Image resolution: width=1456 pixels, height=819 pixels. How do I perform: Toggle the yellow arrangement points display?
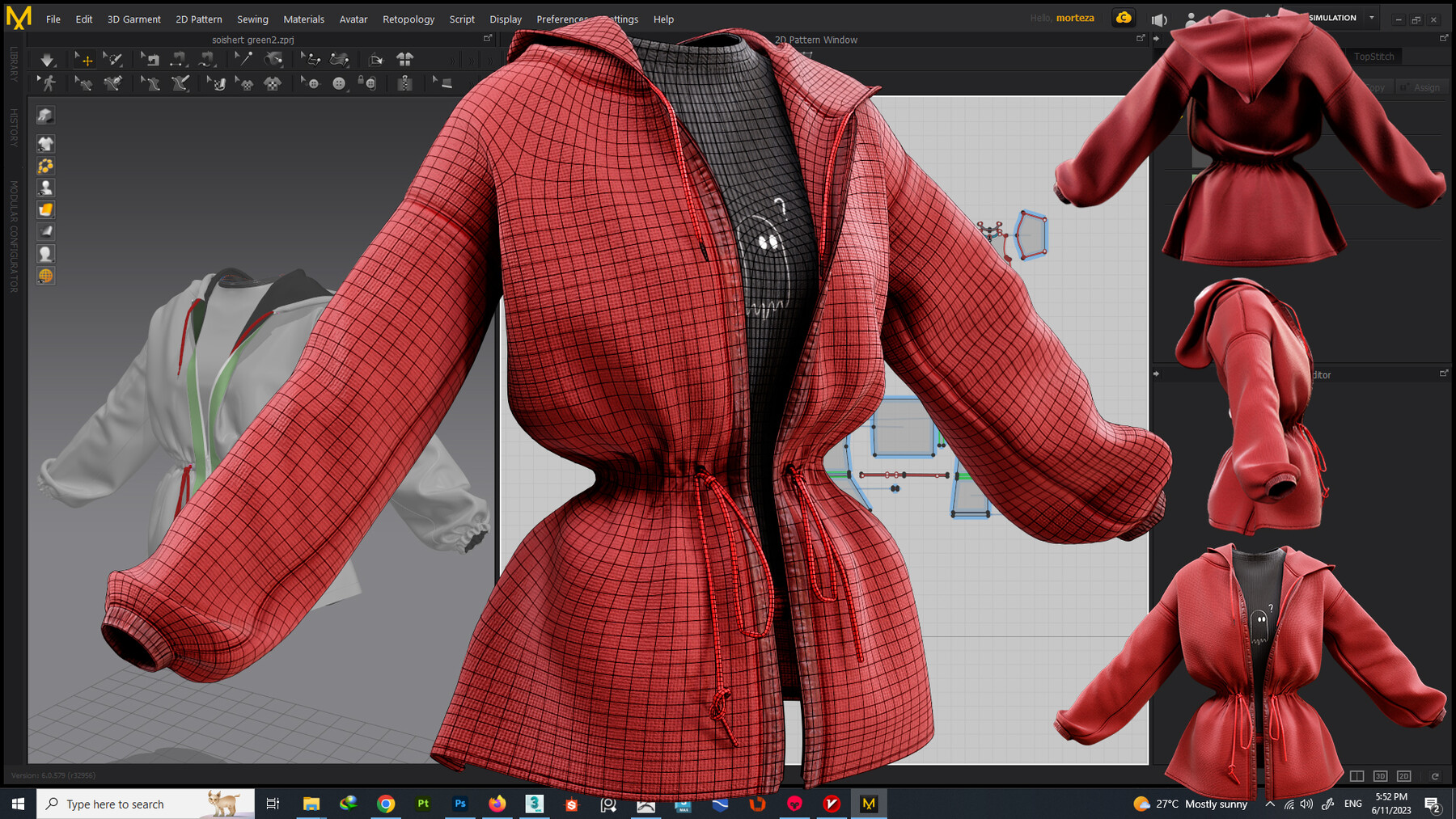[x=45, y=166]
